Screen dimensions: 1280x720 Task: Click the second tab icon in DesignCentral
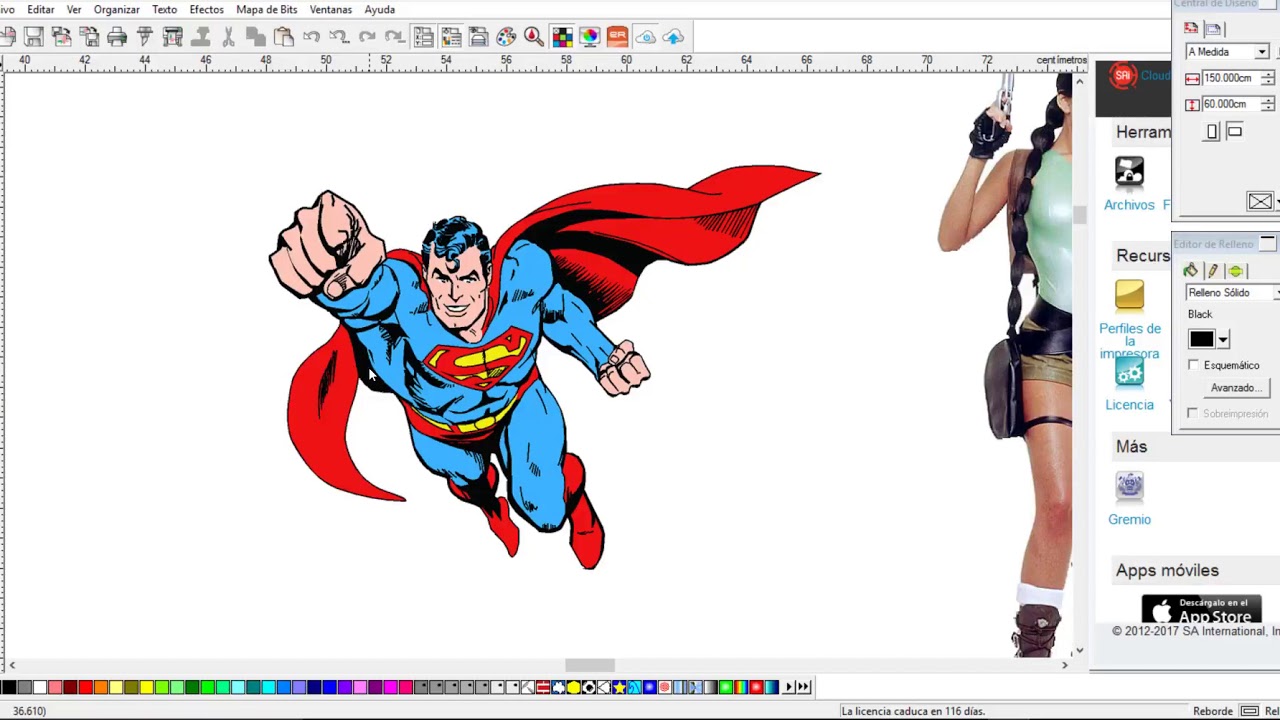coord(1213,29)
